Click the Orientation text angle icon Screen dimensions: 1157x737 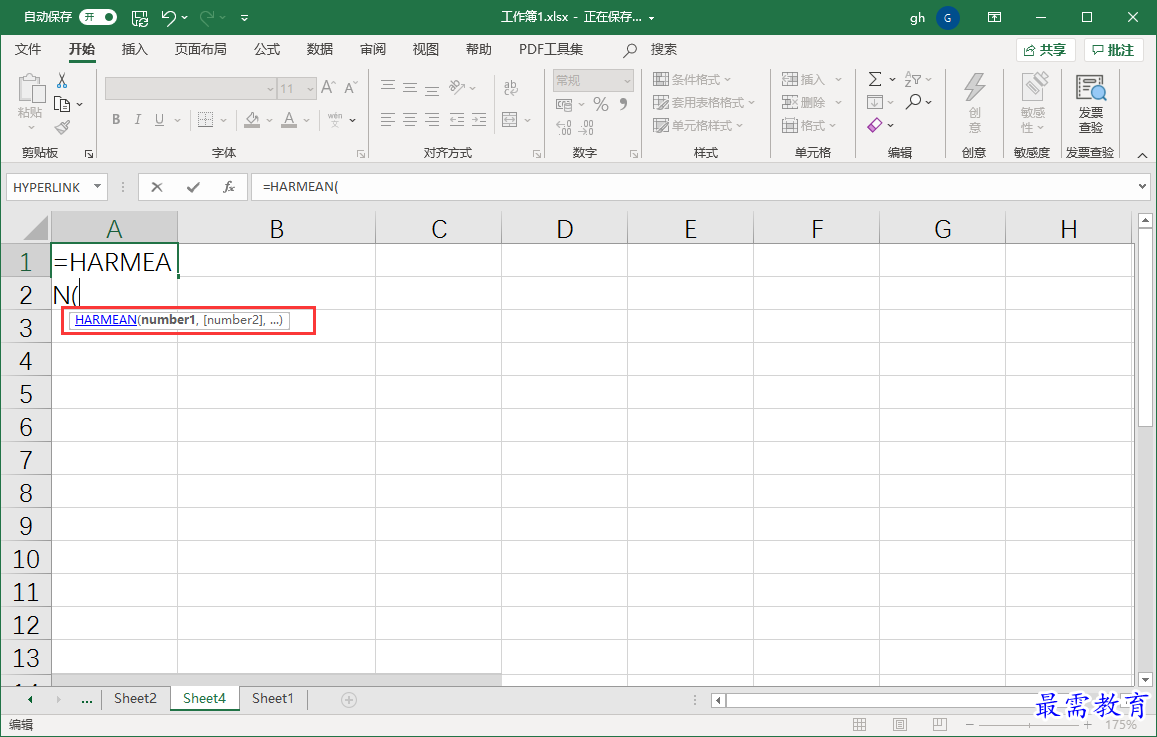click(457, 87)
